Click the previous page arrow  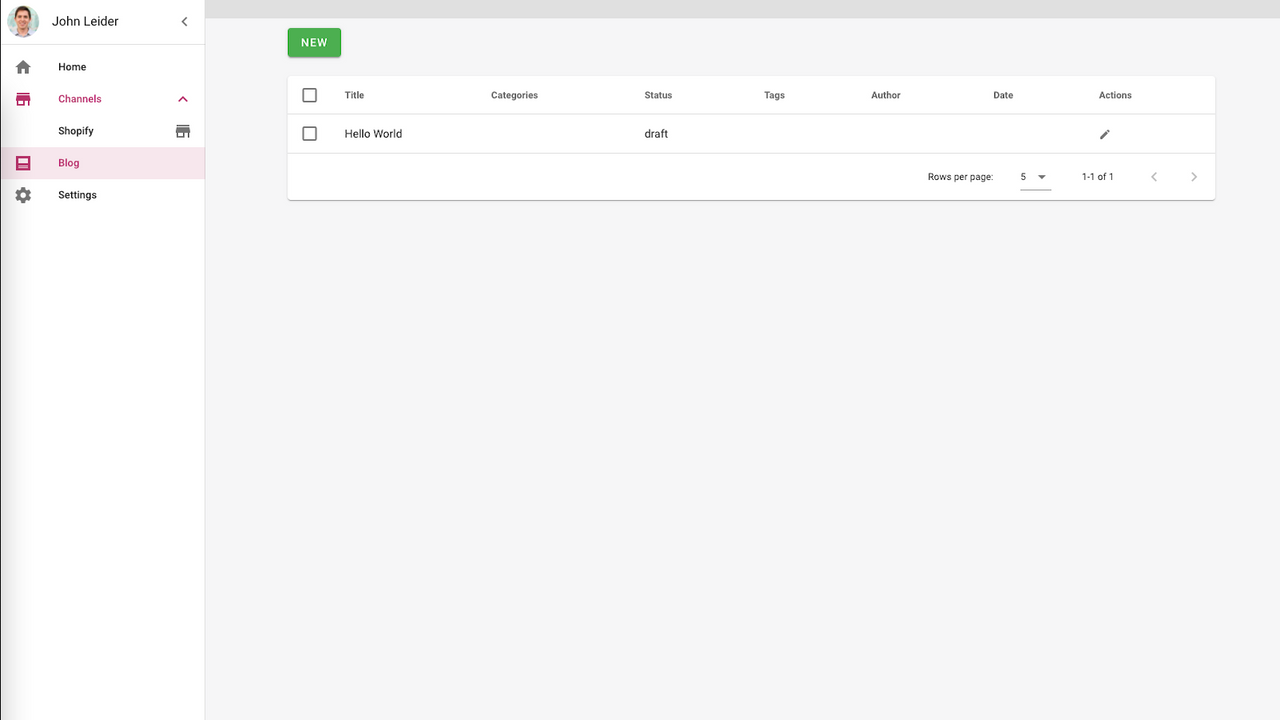point(1154,176)
